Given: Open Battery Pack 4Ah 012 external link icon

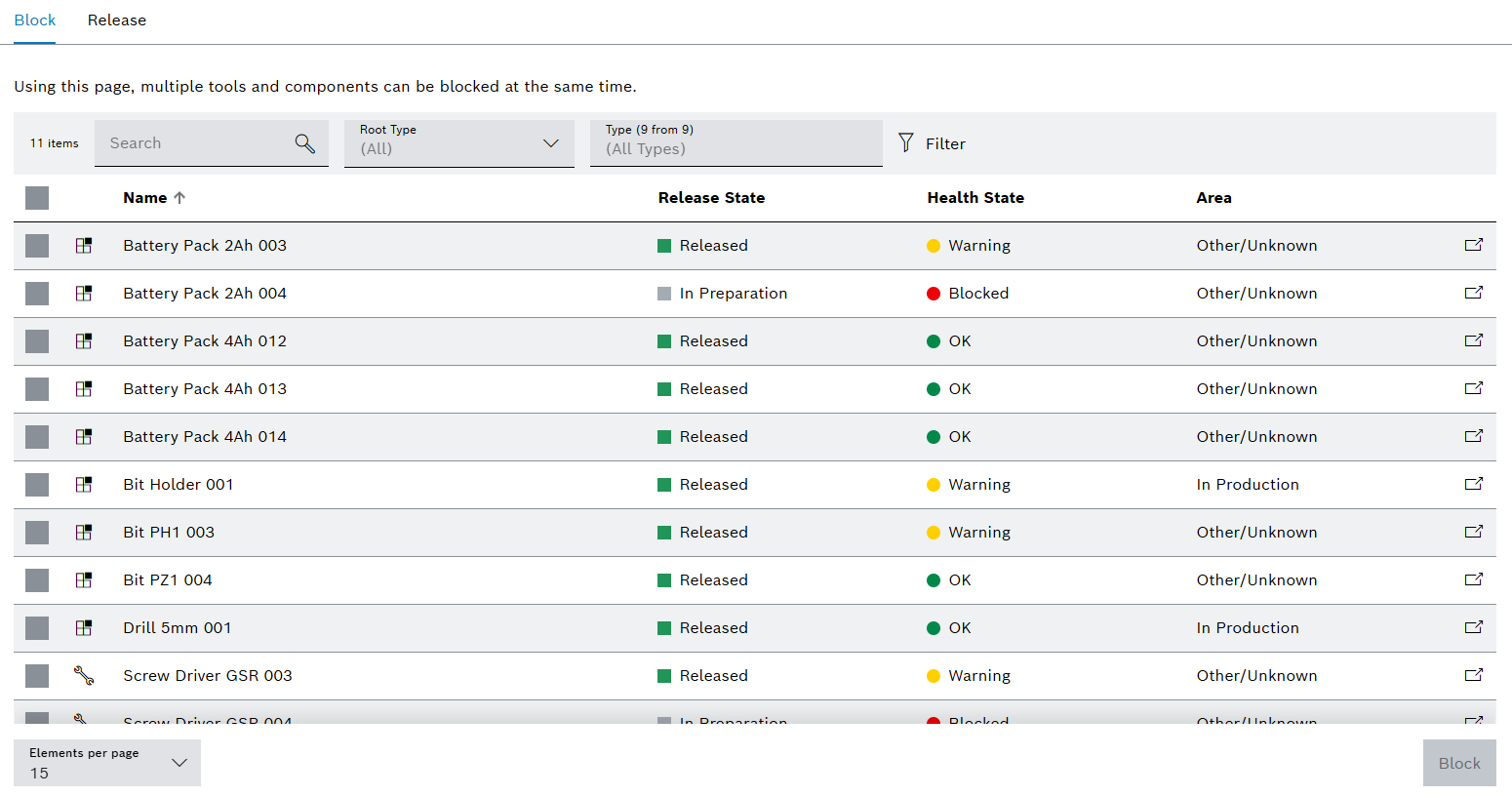Looking at the screenshot, I should point(1473,340).
